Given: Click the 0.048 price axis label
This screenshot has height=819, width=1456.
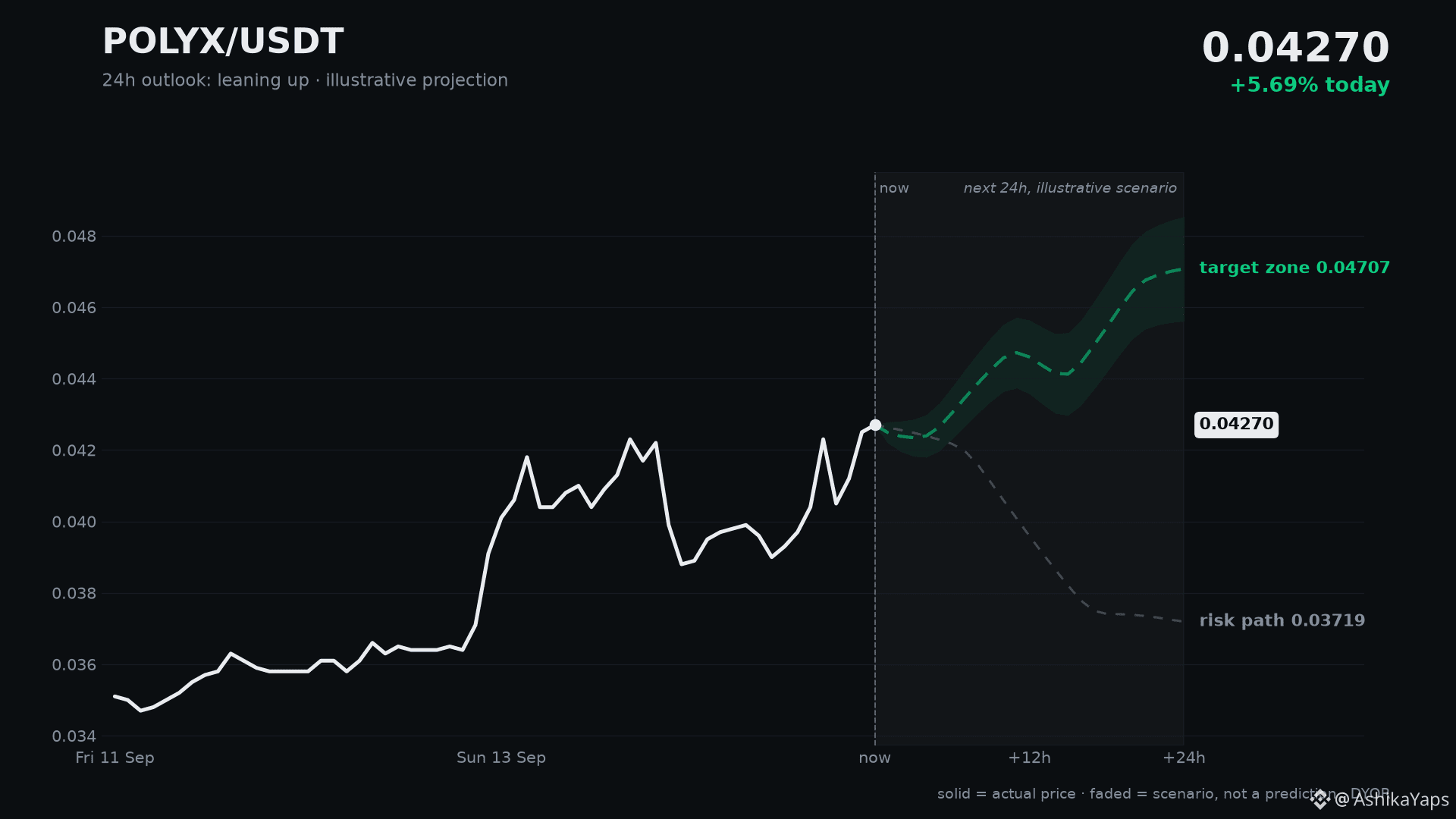Looking at the screenshot, I should point(74,237).
